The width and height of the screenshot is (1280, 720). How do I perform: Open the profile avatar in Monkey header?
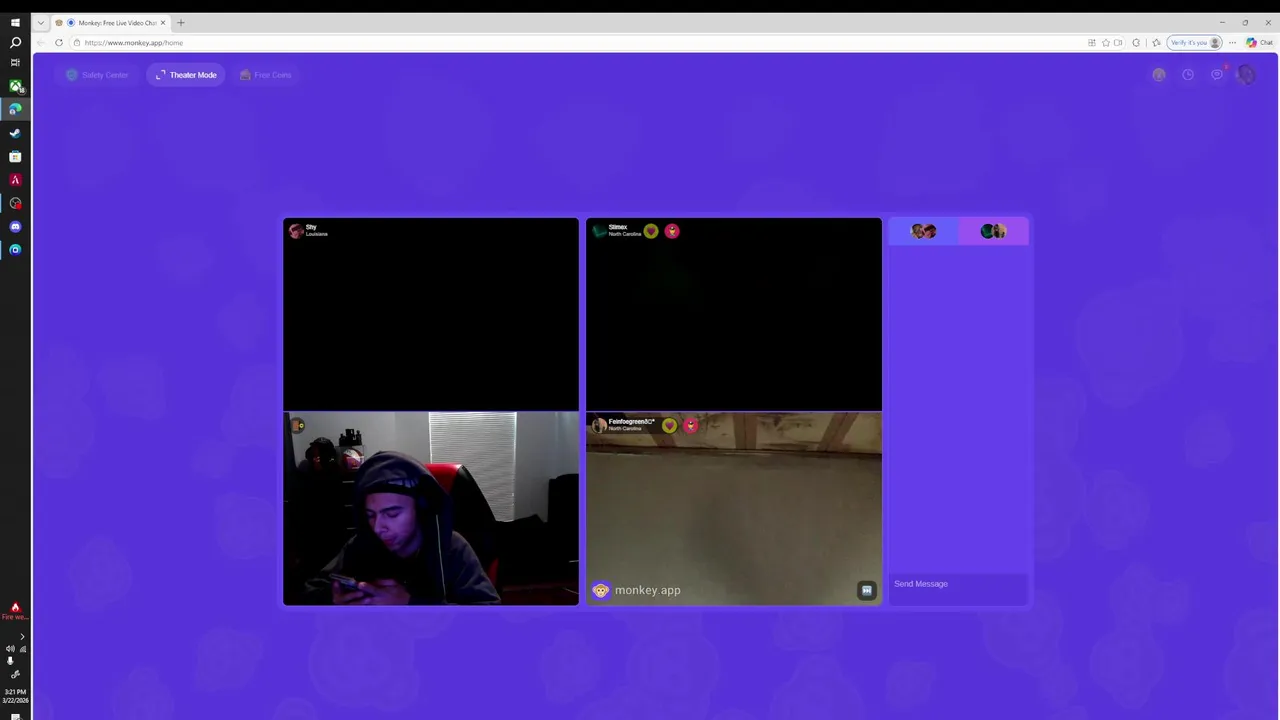click(1245, 74)
